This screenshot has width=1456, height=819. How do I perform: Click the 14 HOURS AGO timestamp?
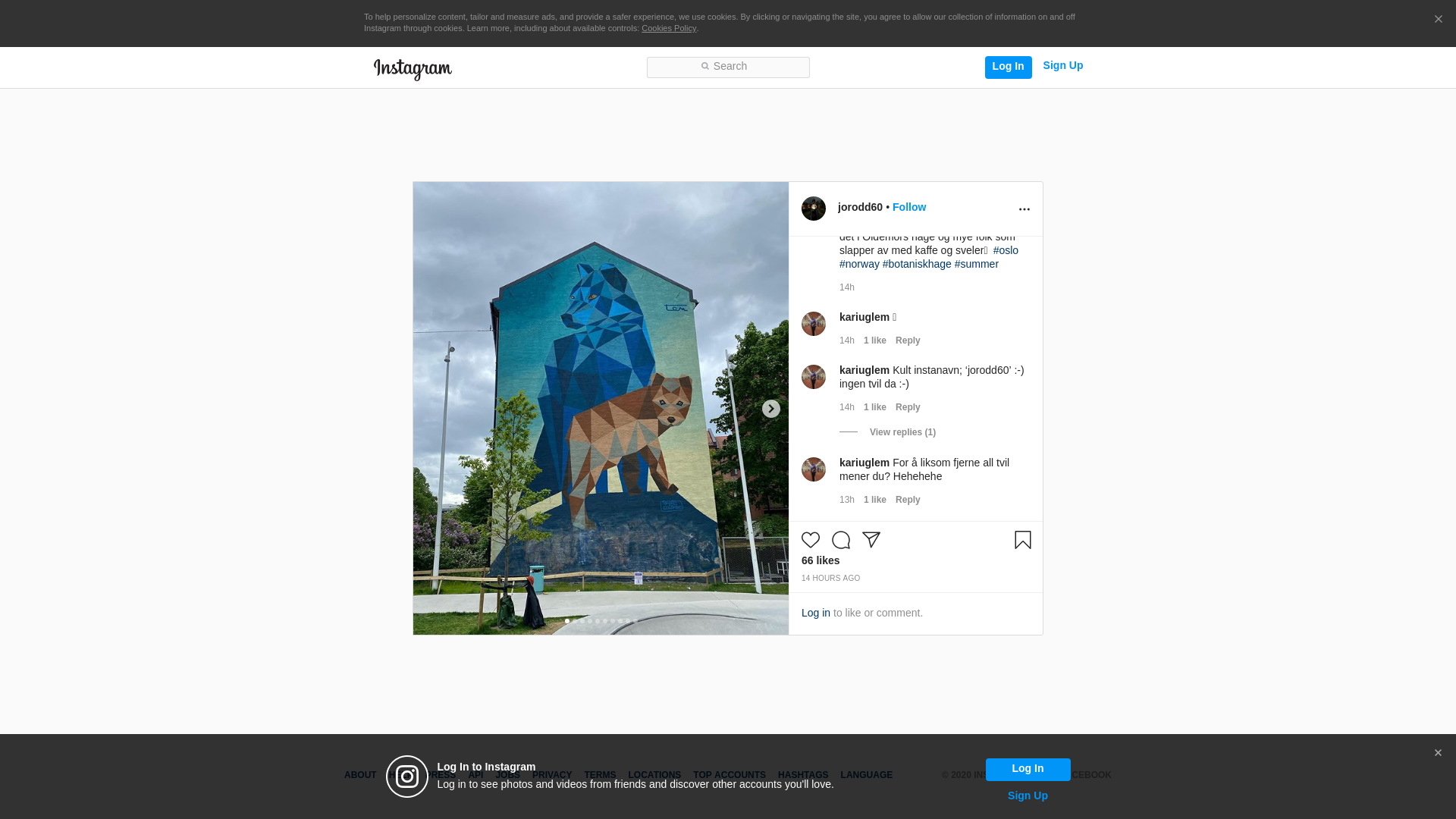coord(831,579)
